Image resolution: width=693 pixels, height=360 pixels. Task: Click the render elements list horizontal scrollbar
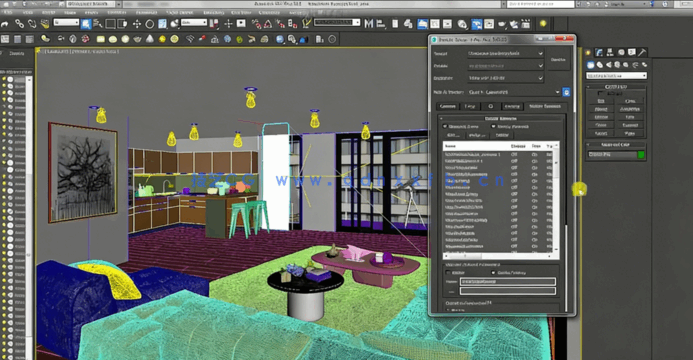point(499,256)
